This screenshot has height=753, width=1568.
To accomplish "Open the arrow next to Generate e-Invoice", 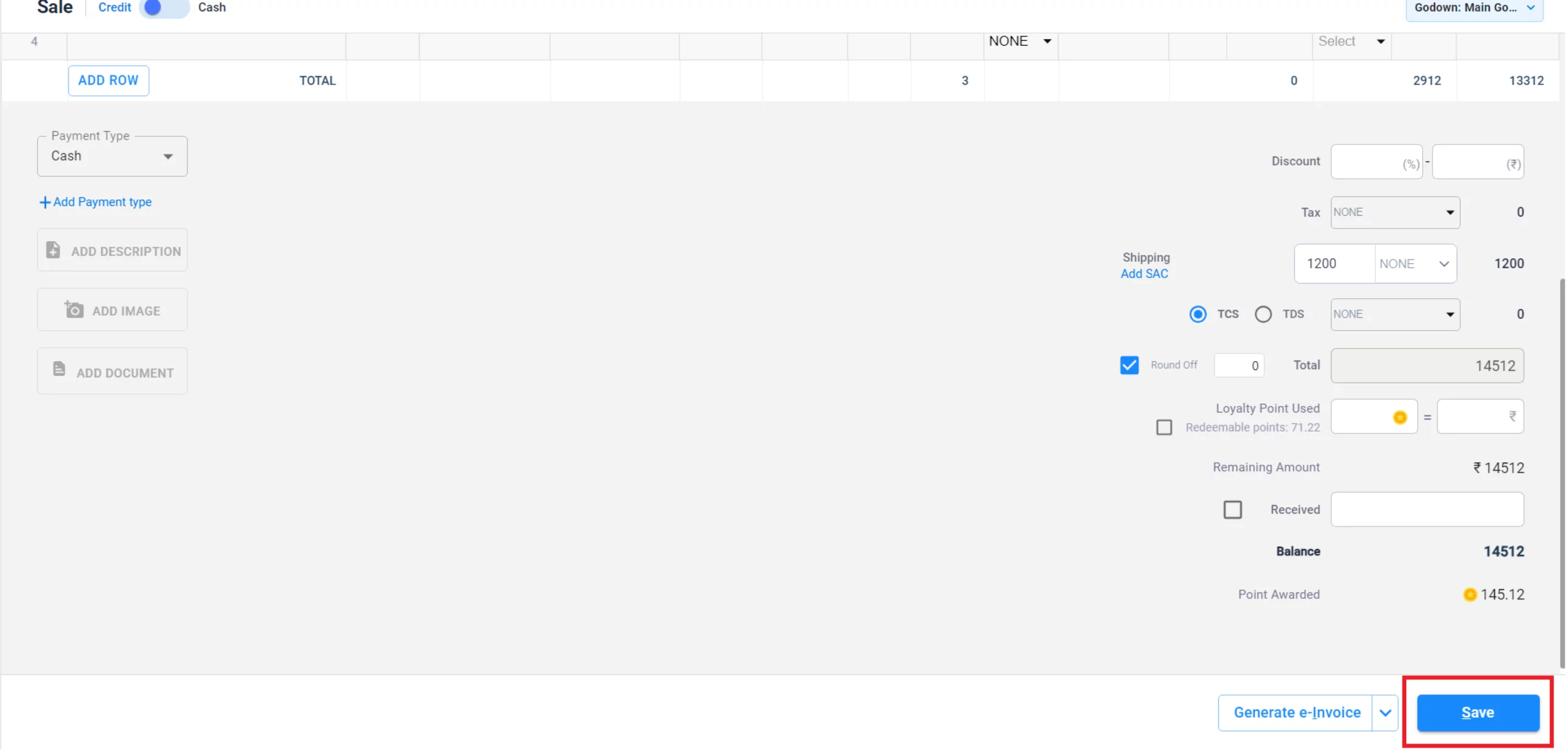I will click(x=1385, y=713).
